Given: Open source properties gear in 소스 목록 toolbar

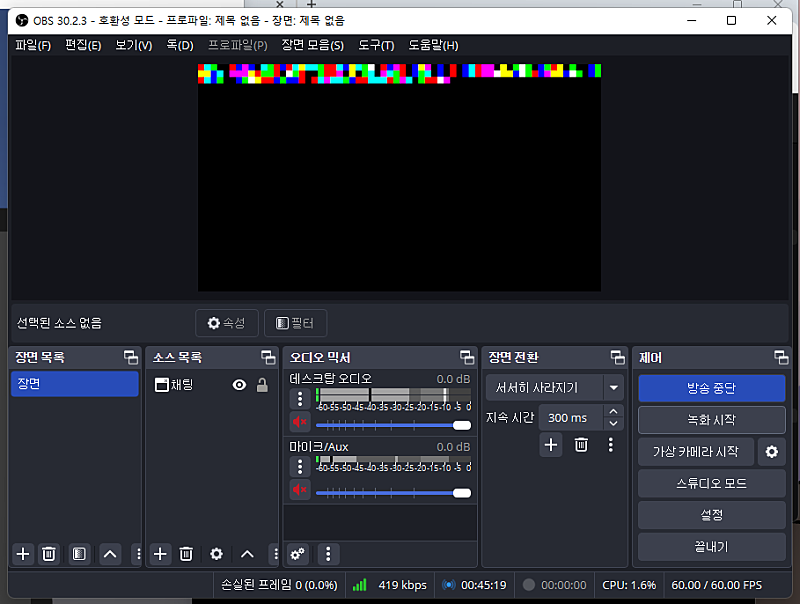Looking at the screenshot, I should point(216,554).
